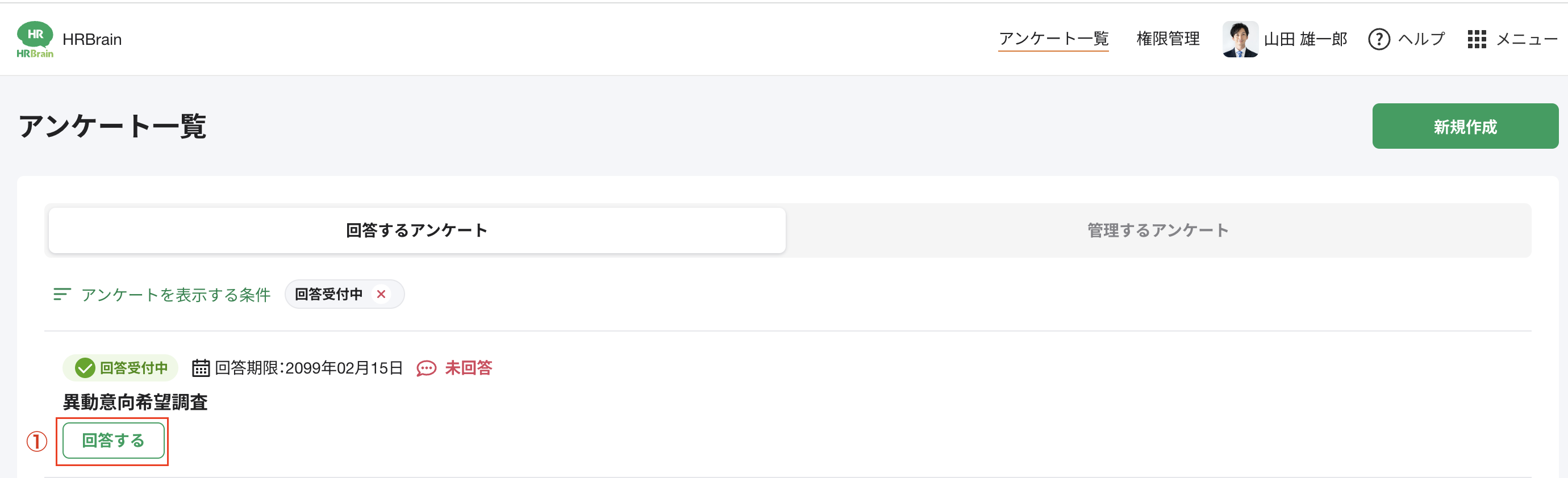
Task: Click the filter lines icon
Action: [62, 294]
